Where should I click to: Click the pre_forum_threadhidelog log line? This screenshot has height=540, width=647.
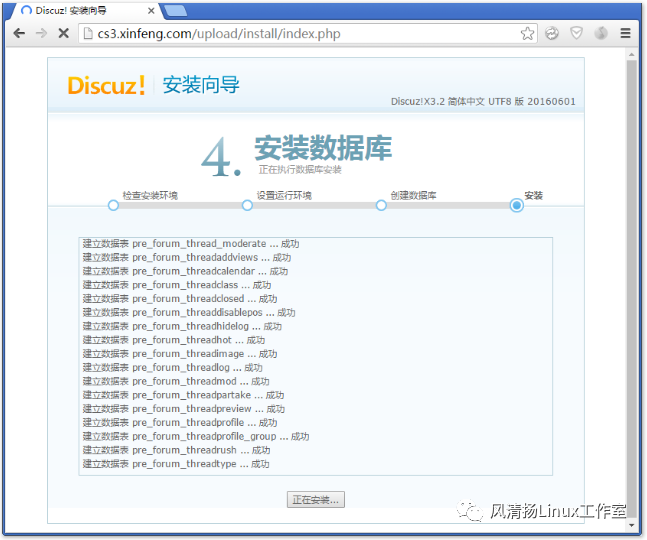click(182, 326)
